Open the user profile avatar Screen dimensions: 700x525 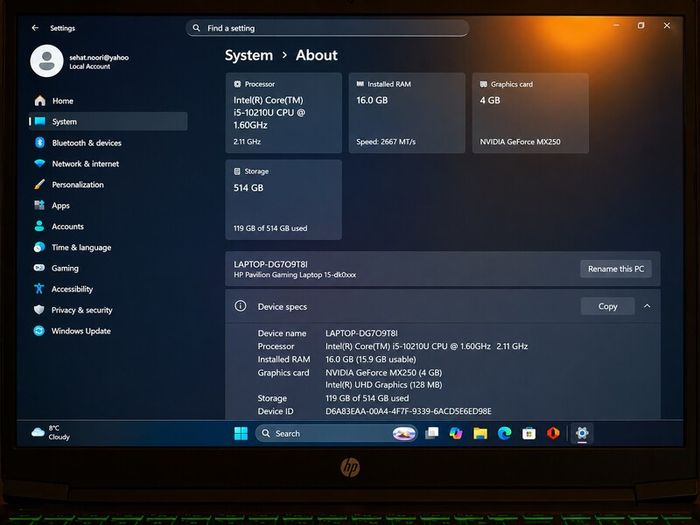(x=46, y=61)
